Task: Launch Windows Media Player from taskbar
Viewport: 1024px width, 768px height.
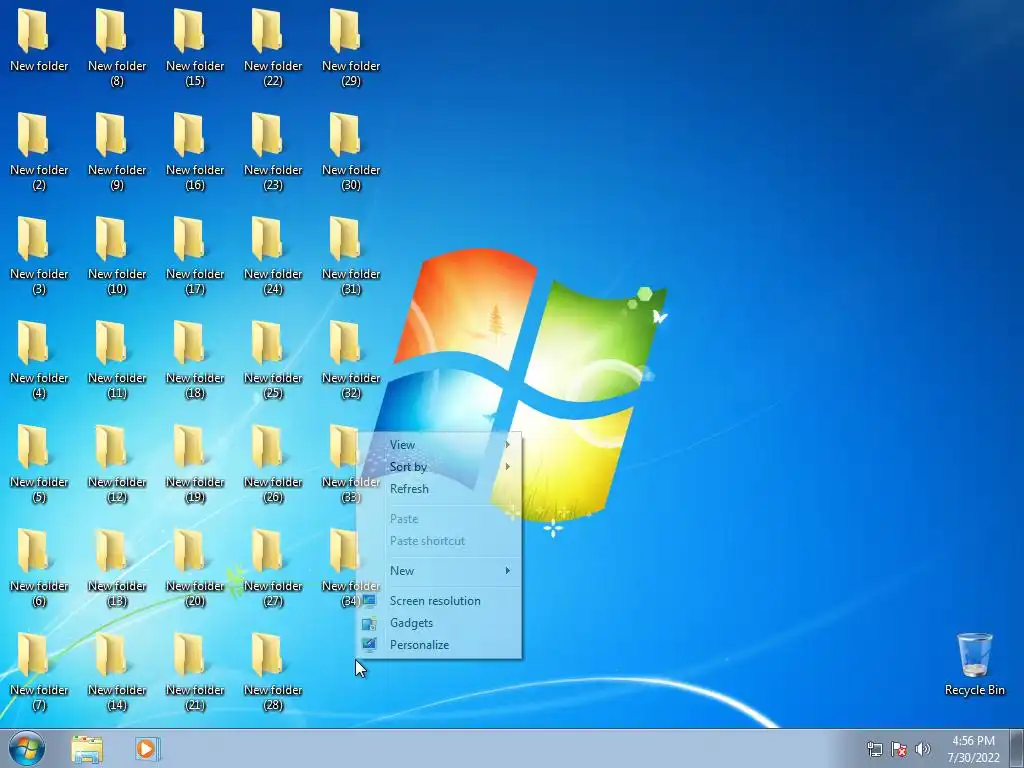Action: pyautogui.click(x=147, y=749)
